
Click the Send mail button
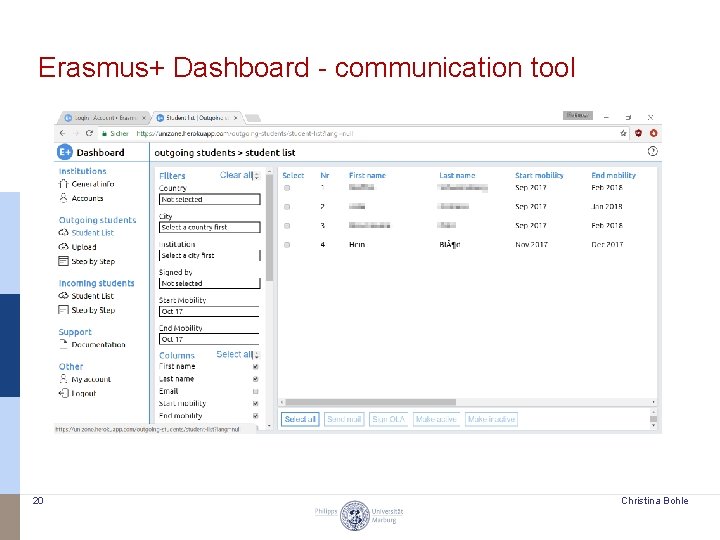point(344,419)
